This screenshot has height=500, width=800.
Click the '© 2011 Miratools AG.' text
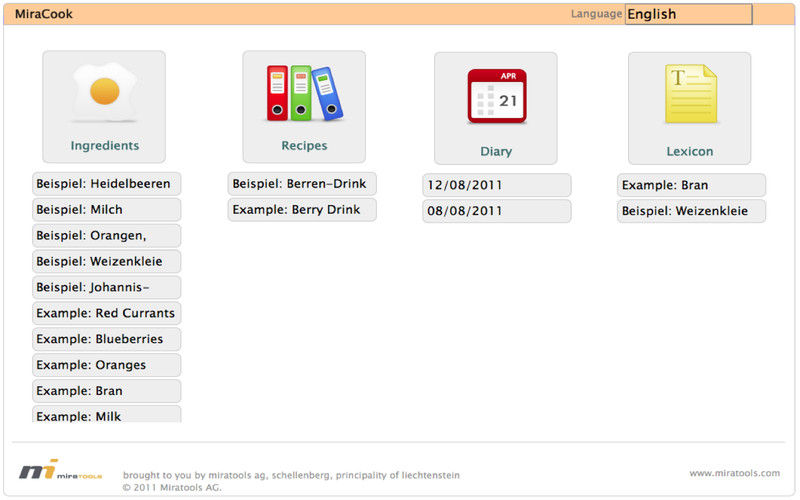click(172, 488)
